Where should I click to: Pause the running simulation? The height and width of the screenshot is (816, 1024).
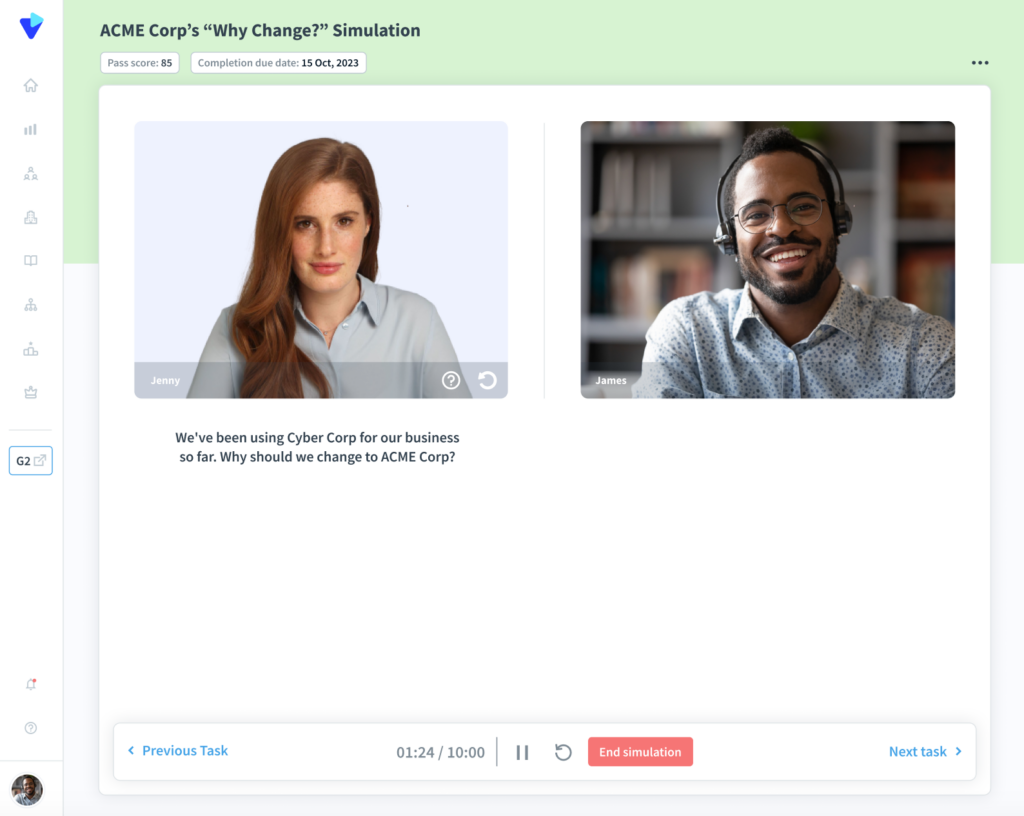click(522, 752)
